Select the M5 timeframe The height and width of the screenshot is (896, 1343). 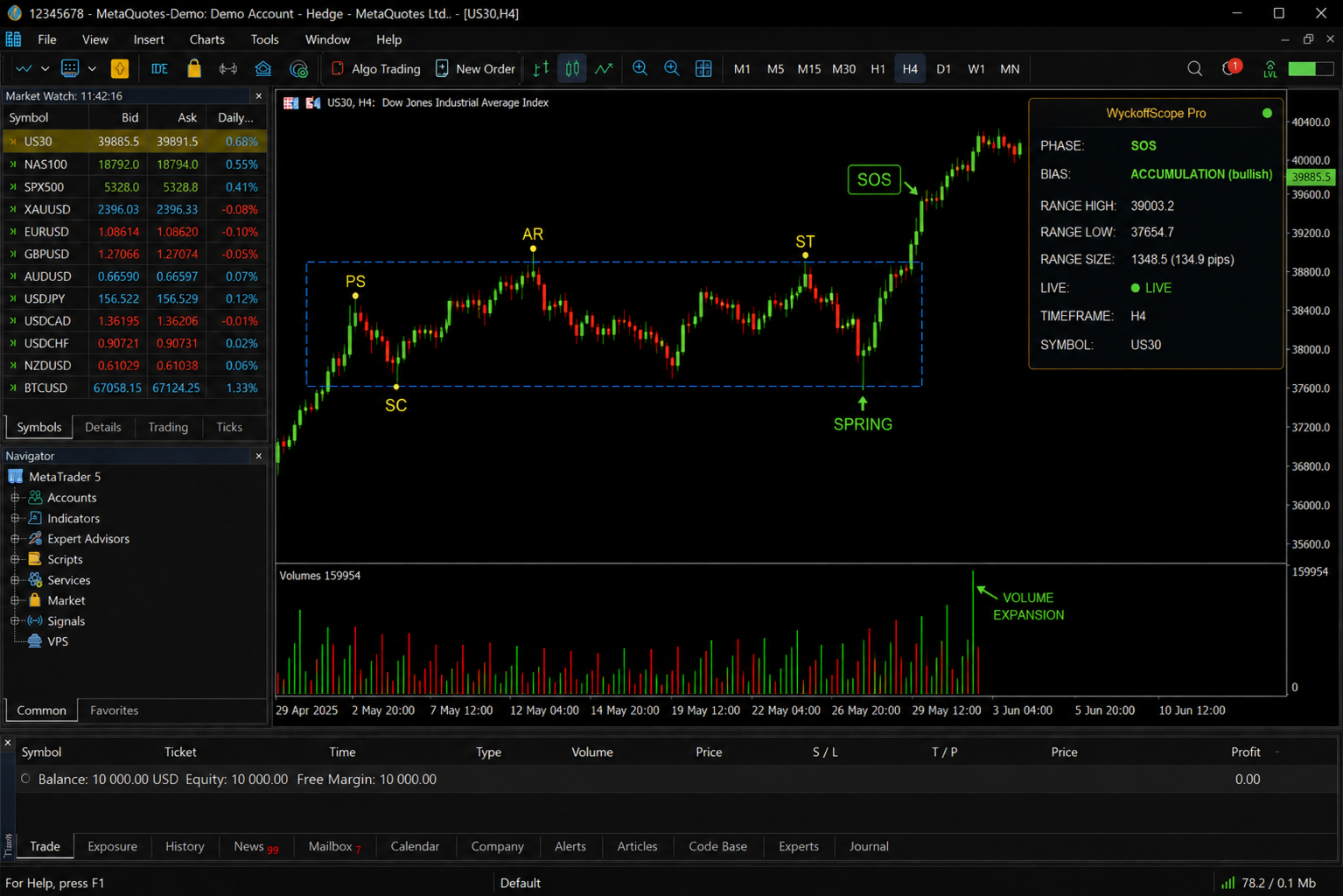click(x=775, y=68)
